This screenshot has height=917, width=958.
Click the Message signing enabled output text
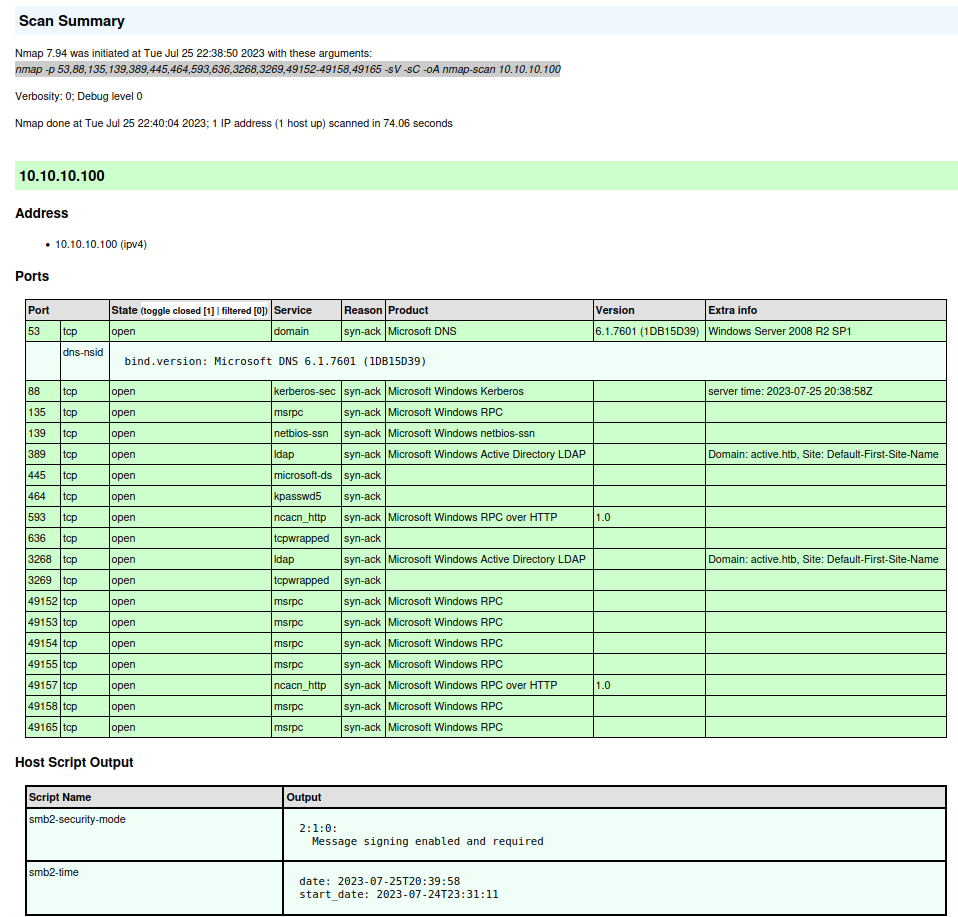tap(427, 841)
